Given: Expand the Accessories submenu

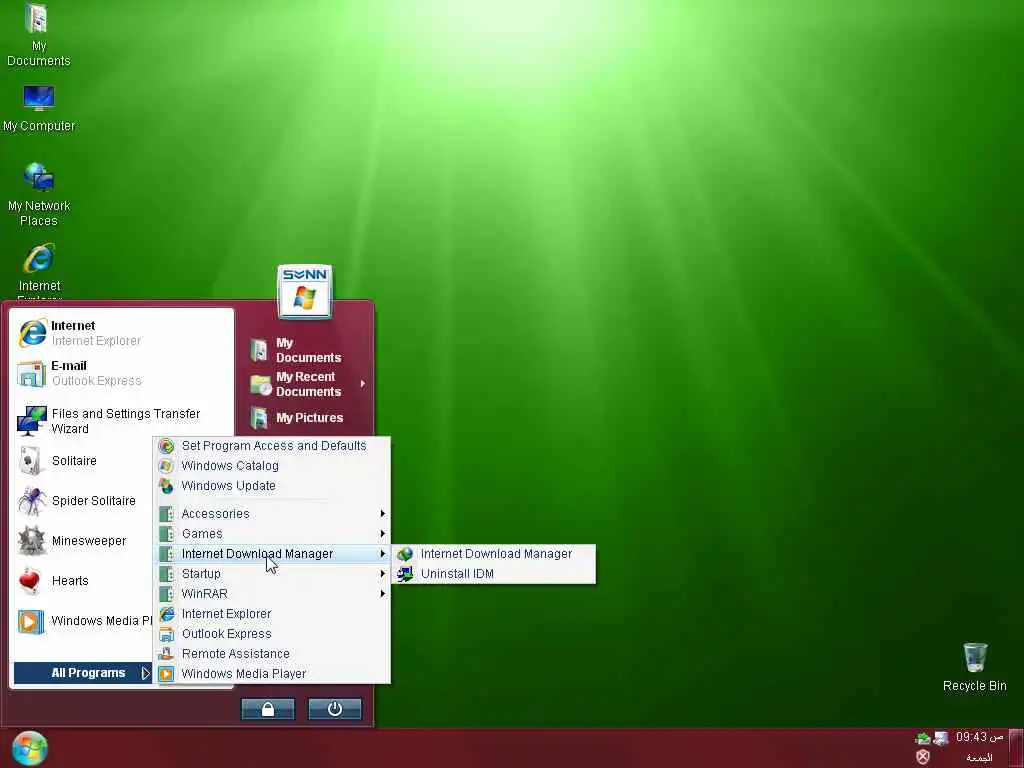Looking at the screenshot, I should (x=272, y=514).
